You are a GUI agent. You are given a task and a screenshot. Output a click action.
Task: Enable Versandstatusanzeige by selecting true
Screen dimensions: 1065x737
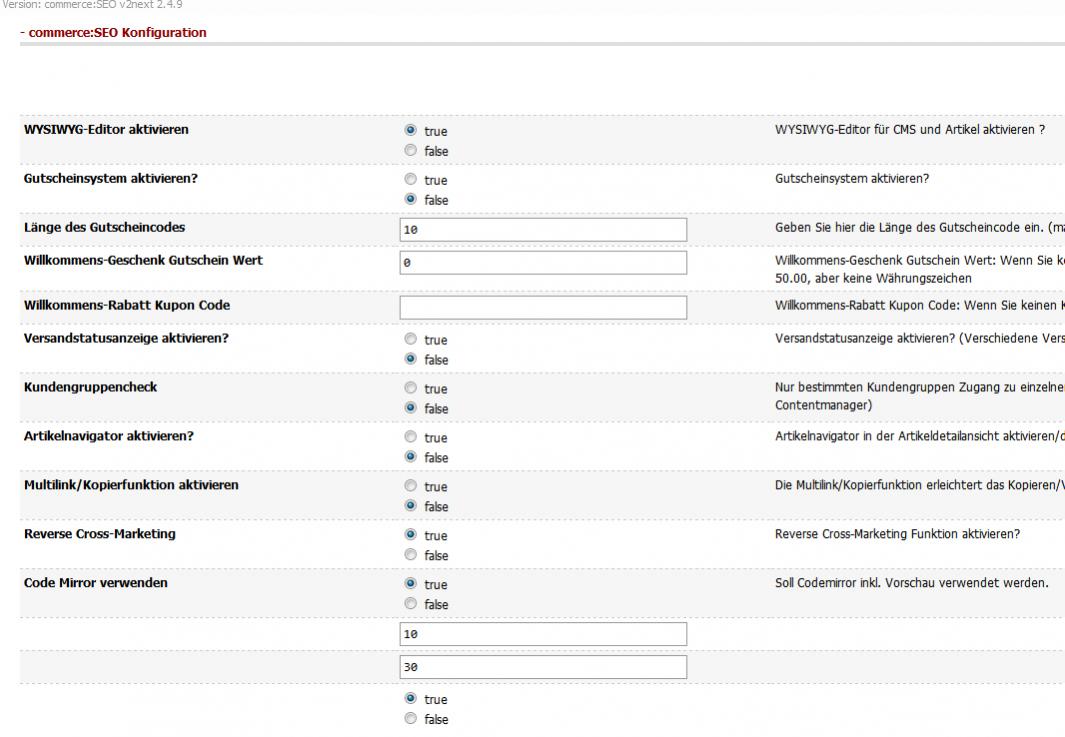410,340
